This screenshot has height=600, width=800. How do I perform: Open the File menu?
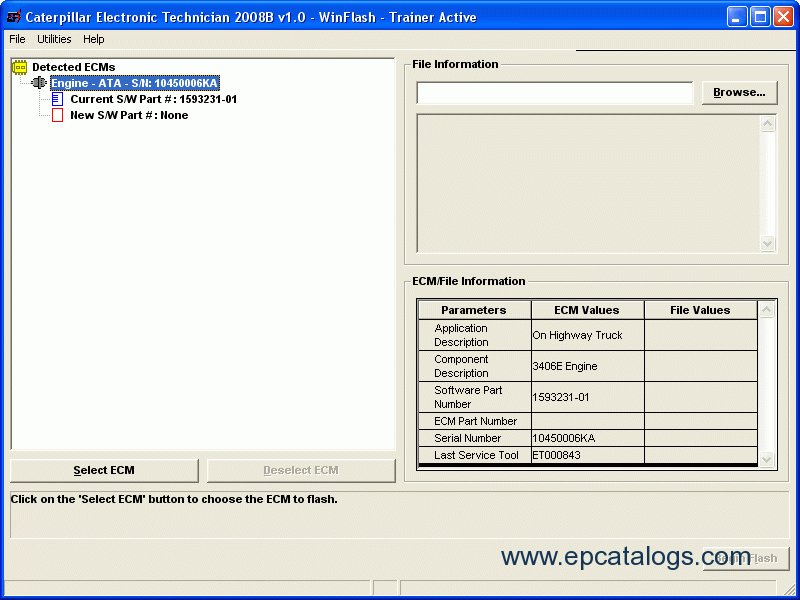coord(17,39)
